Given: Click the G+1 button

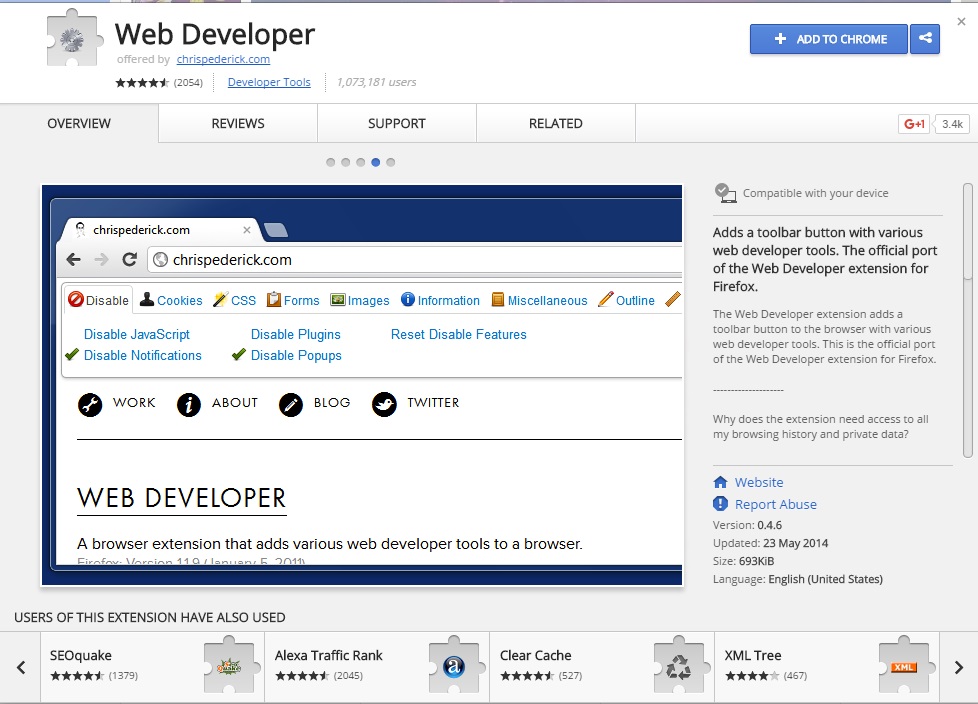Looking at the screenshot, I should click(914, 124).
